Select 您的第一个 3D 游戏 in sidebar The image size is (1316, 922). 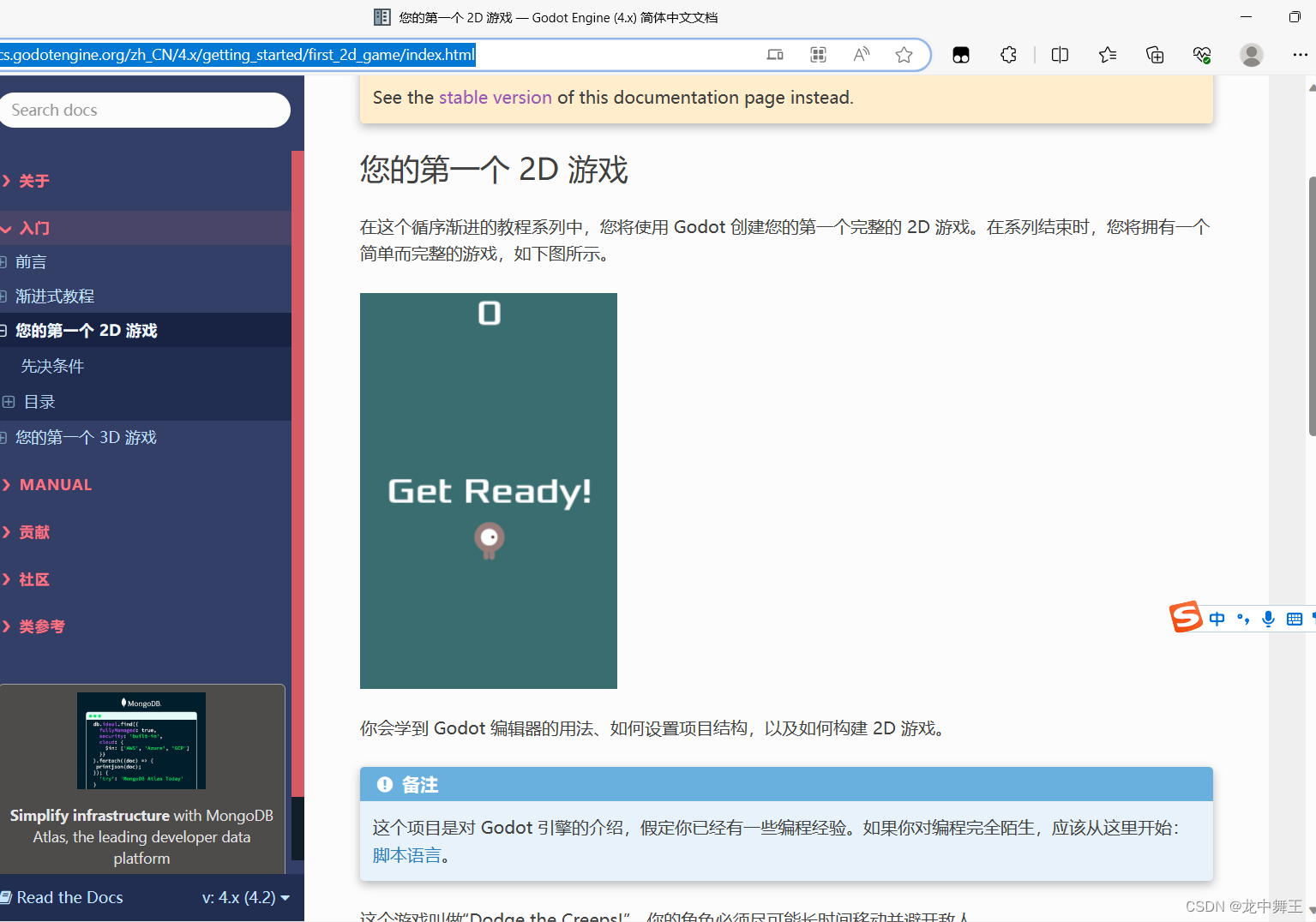tap(85, 437)
